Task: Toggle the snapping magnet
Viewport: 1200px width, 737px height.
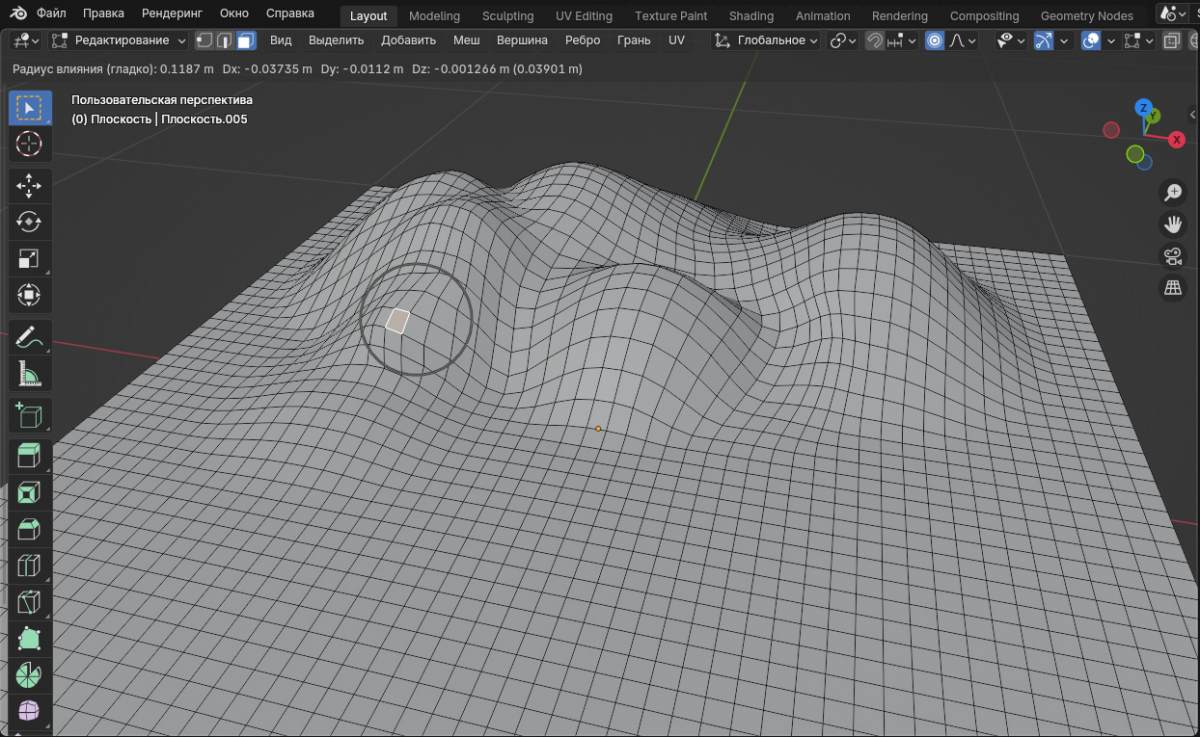Action: [875, 40]
